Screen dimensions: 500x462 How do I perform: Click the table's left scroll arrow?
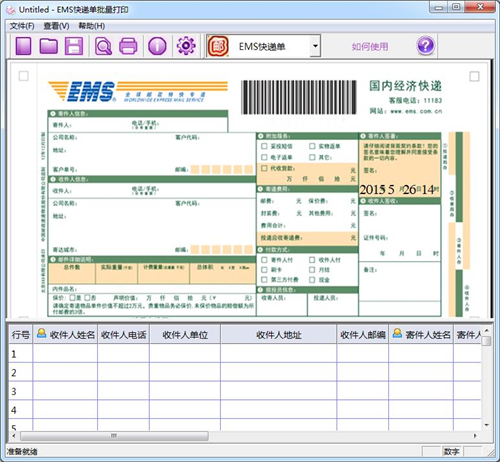tap(14, 436)
